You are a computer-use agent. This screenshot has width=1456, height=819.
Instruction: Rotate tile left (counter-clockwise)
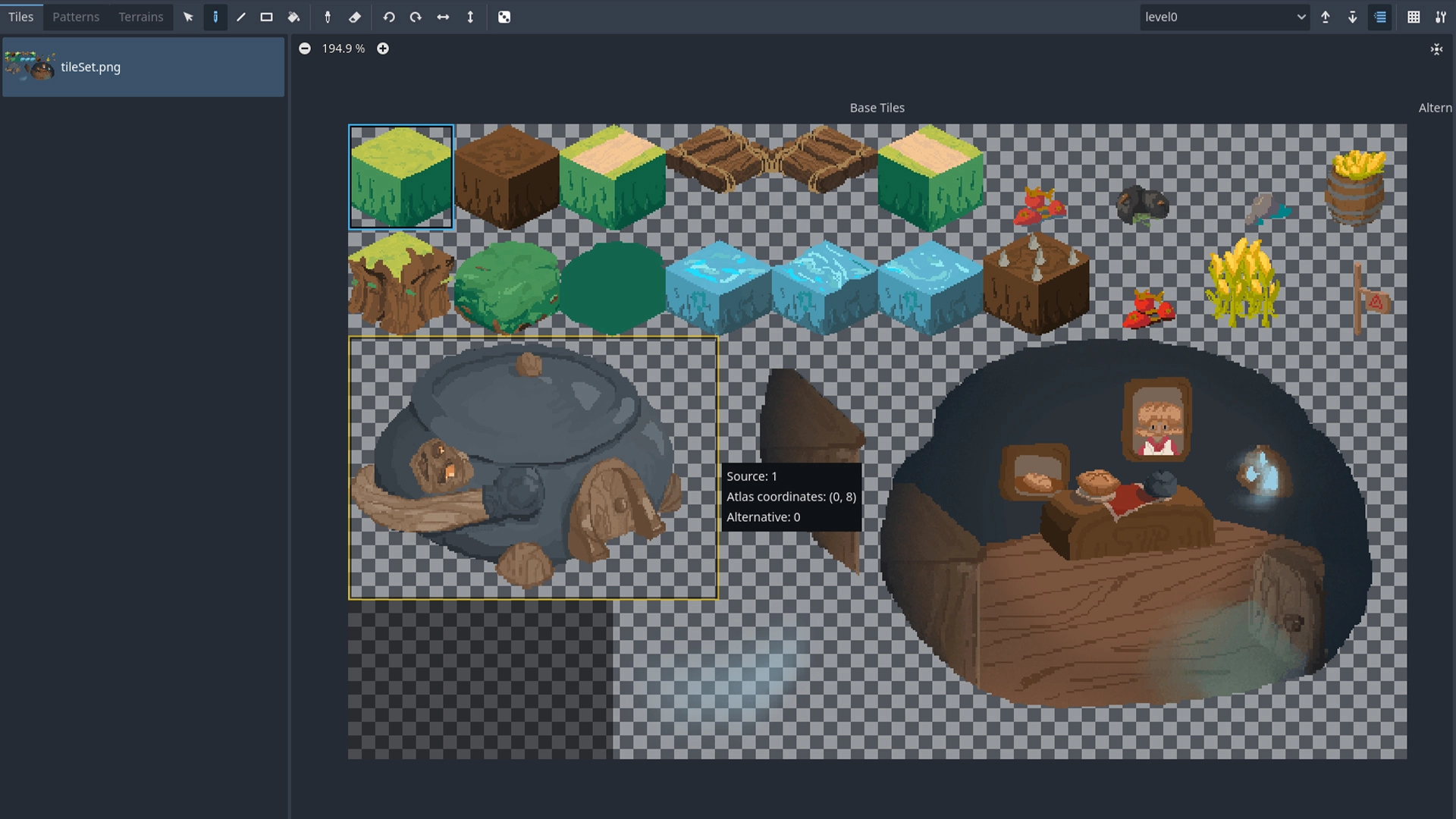point(389,17)
